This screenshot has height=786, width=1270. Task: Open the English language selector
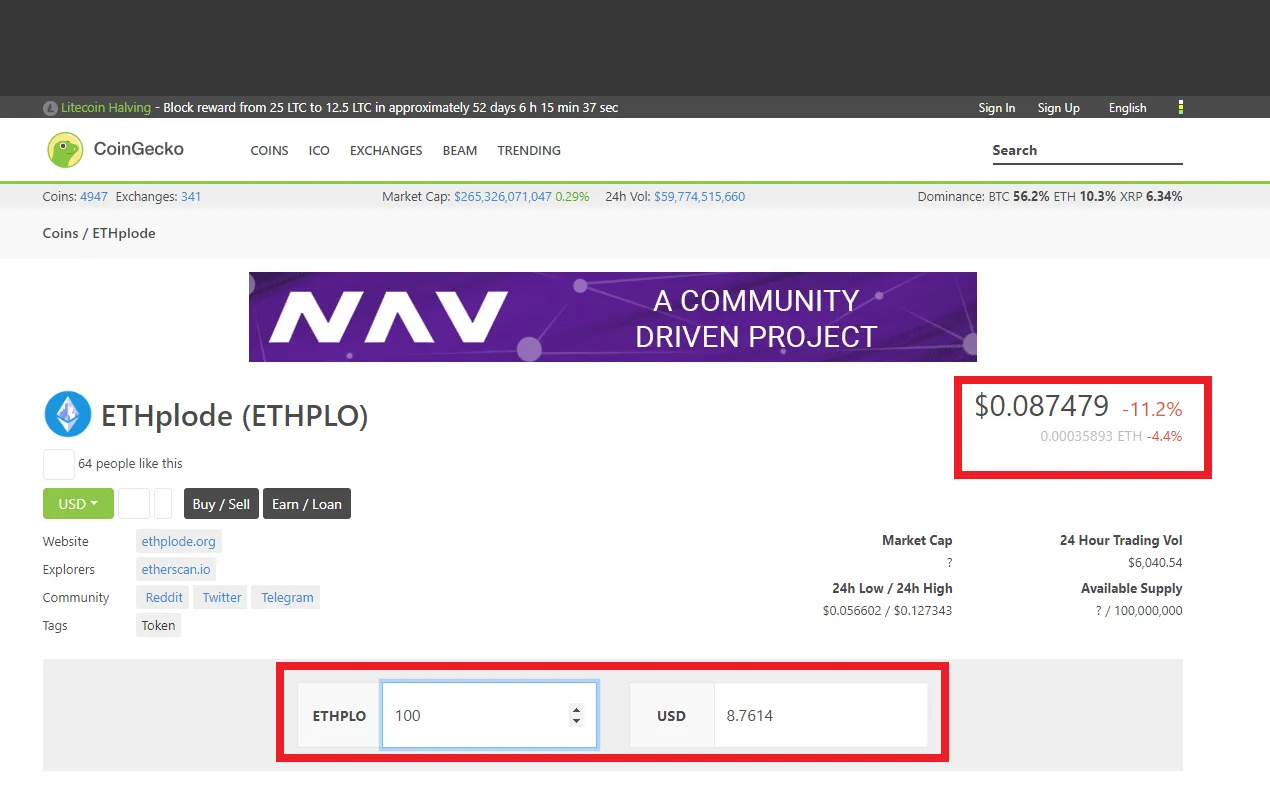(x=1127, y=108)
